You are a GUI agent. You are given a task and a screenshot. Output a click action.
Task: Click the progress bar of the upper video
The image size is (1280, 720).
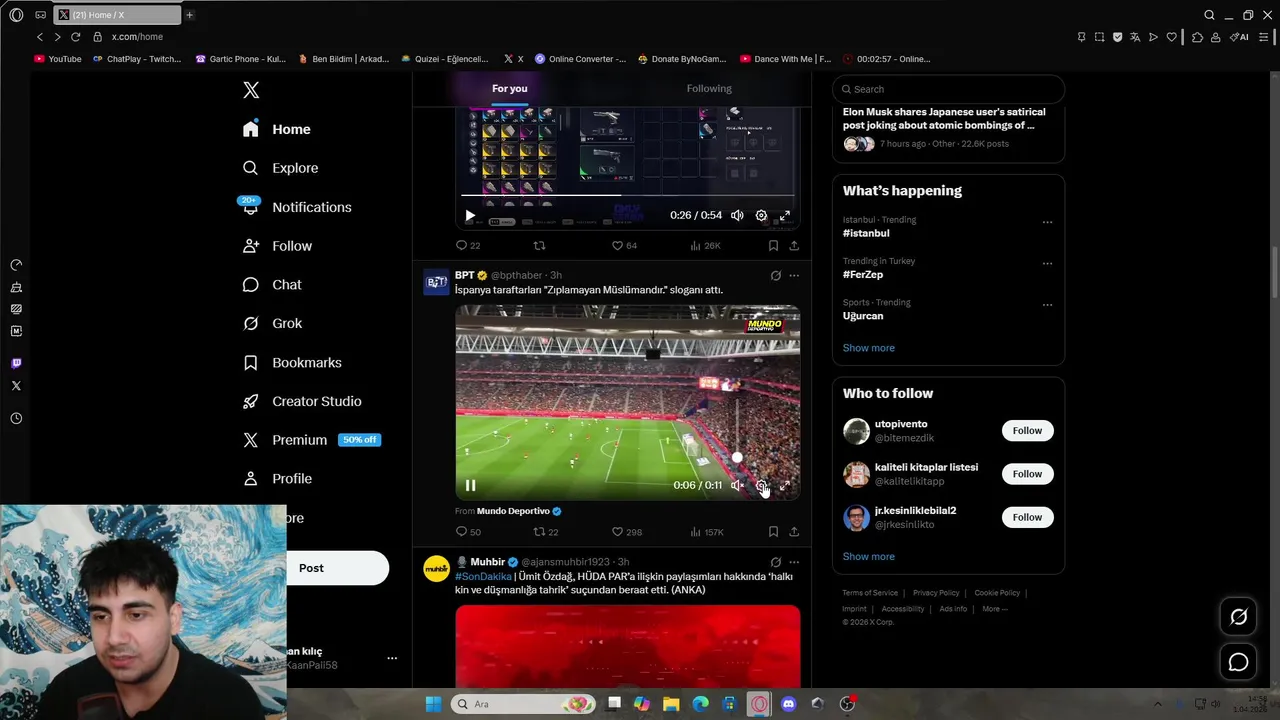(x=628, y=196)
